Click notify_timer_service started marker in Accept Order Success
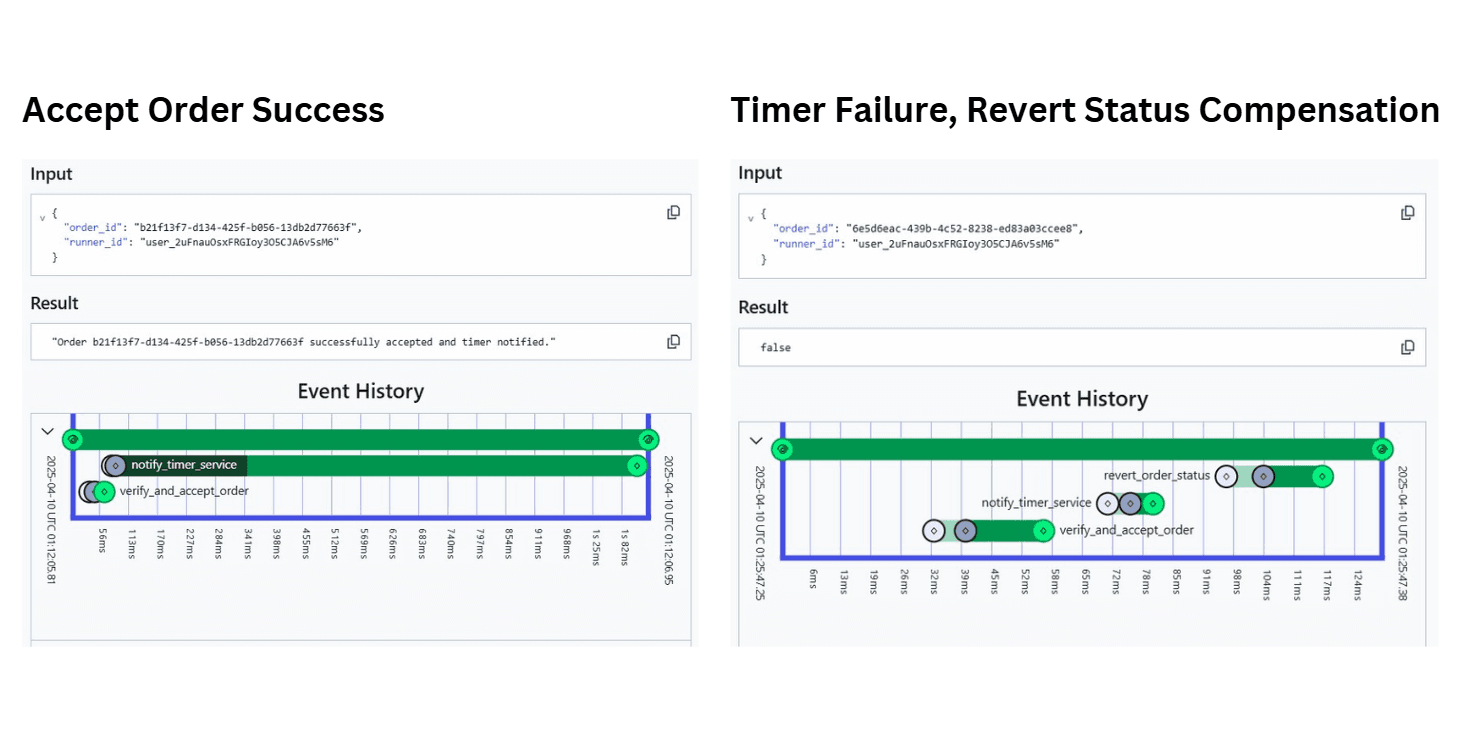1477x744 pixels. pos(115,465)
